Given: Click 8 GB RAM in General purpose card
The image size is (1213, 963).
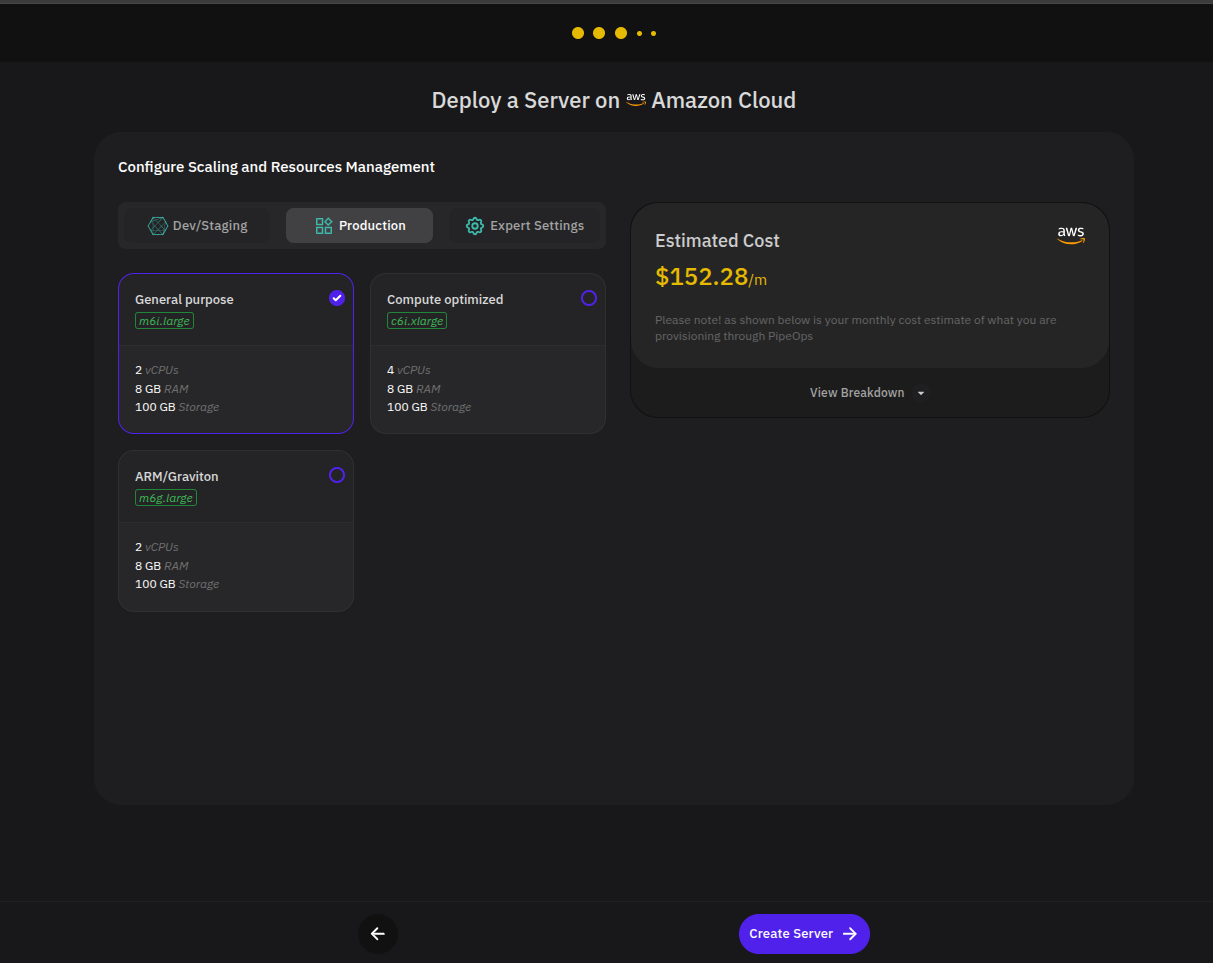Looking at the screenshot, I should tap(162, 389).
